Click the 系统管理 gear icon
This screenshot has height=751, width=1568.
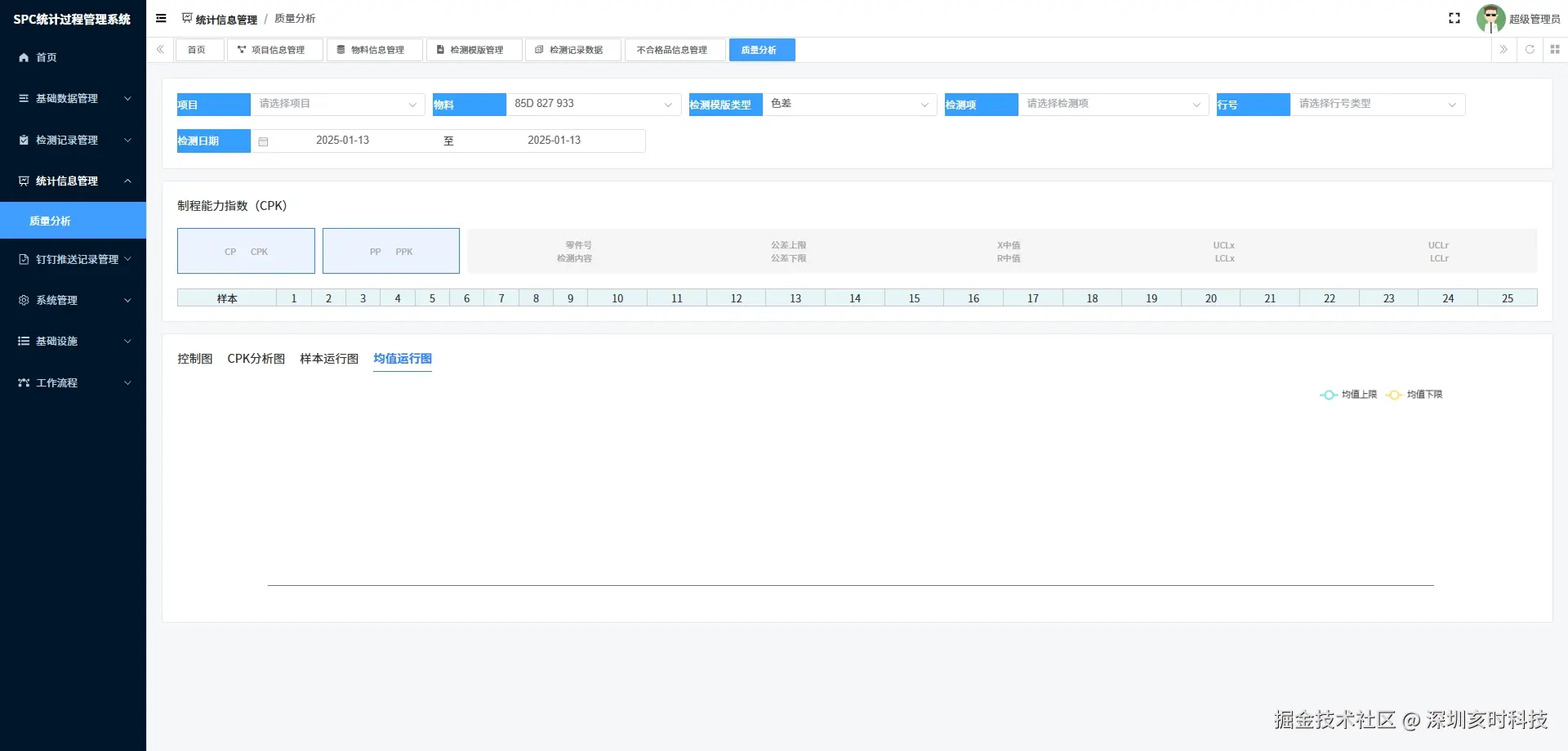pos(24,300)
